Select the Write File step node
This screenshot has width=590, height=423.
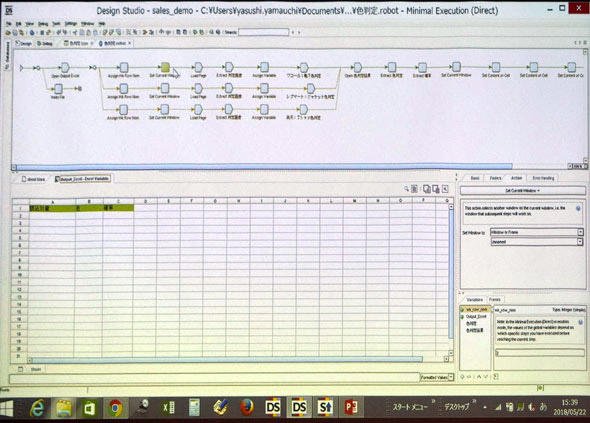pos(58,89)
